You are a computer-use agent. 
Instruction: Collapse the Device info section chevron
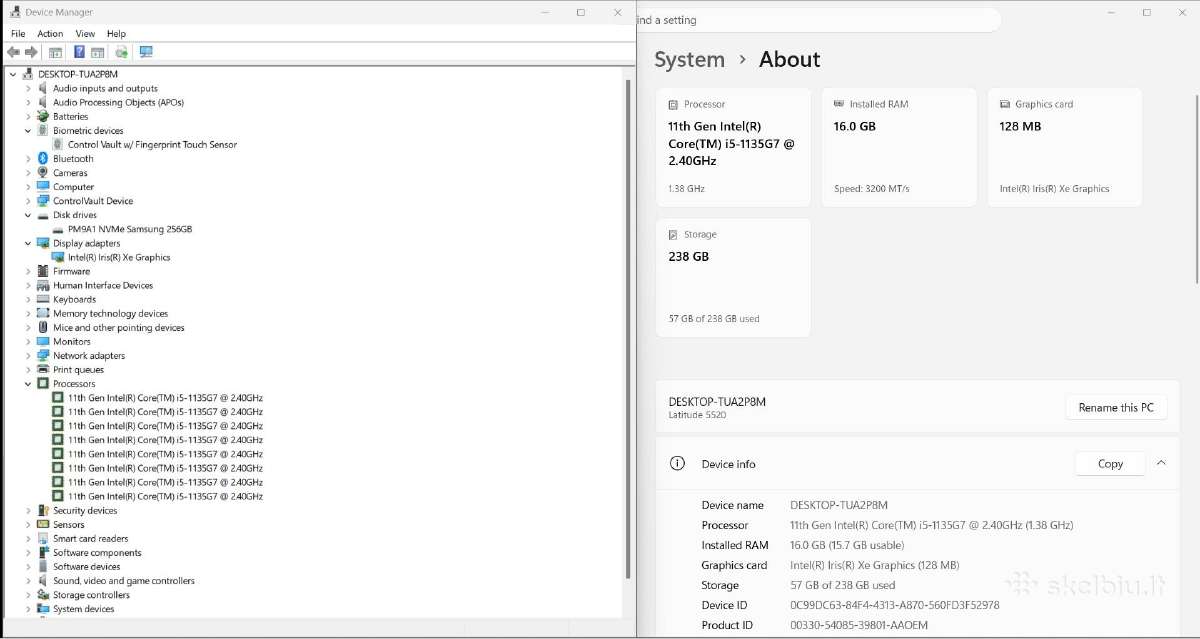pyautogui.click(x=1161, y=464)
